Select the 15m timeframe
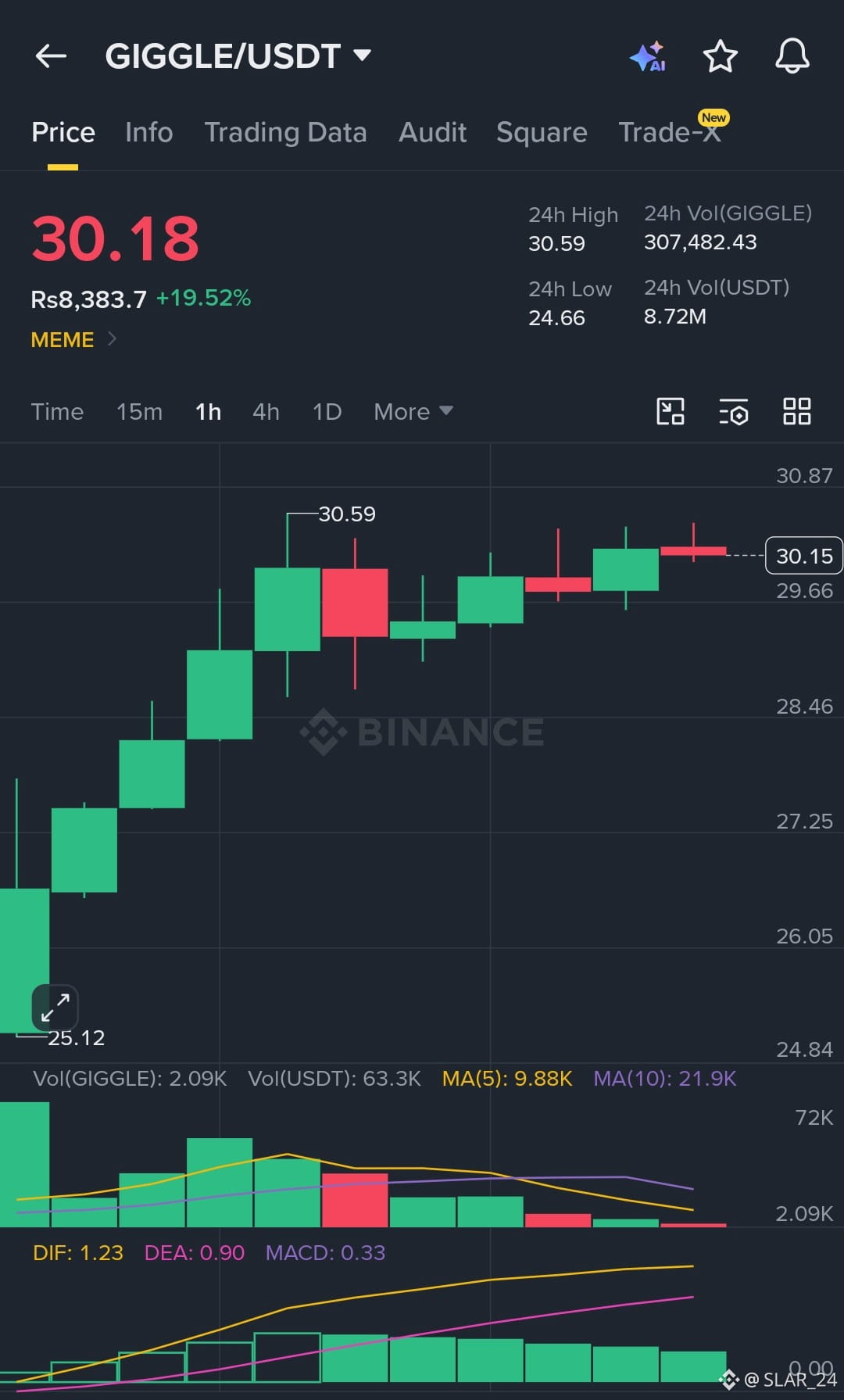The height and width of the screenshot is (1400, 844). [x=139, y=412]
